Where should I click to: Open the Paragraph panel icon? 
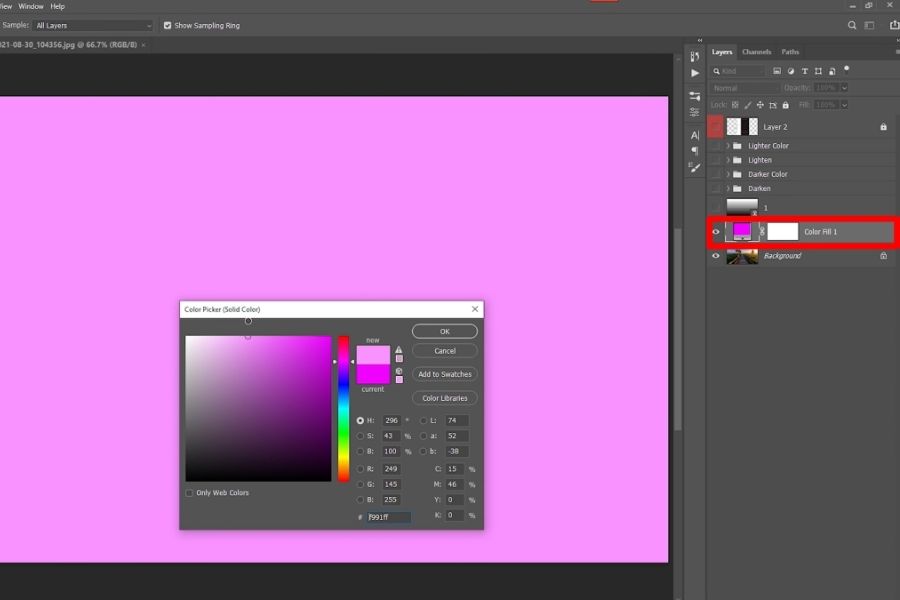pyautogui.click(x=695, y=151)
